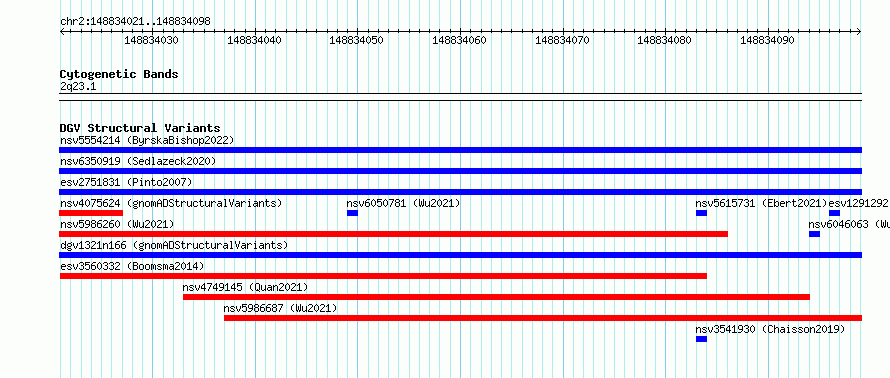Open the esv2751831 (Pinto2007) label
Screen dimensions: 890x378
pos(126,182)
